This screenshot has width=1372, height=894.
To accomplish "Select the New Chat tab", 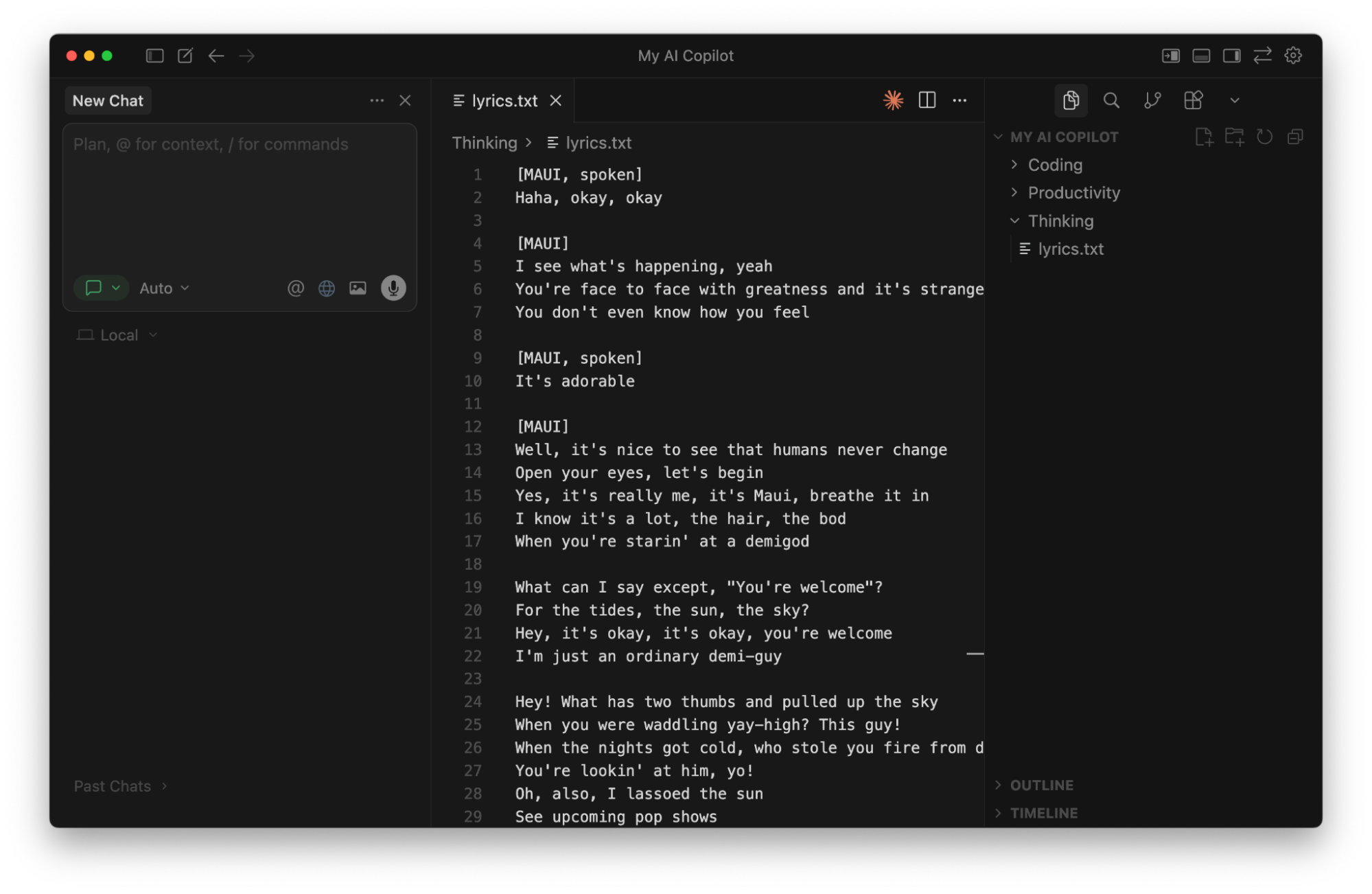I will [x=108, y=101].
